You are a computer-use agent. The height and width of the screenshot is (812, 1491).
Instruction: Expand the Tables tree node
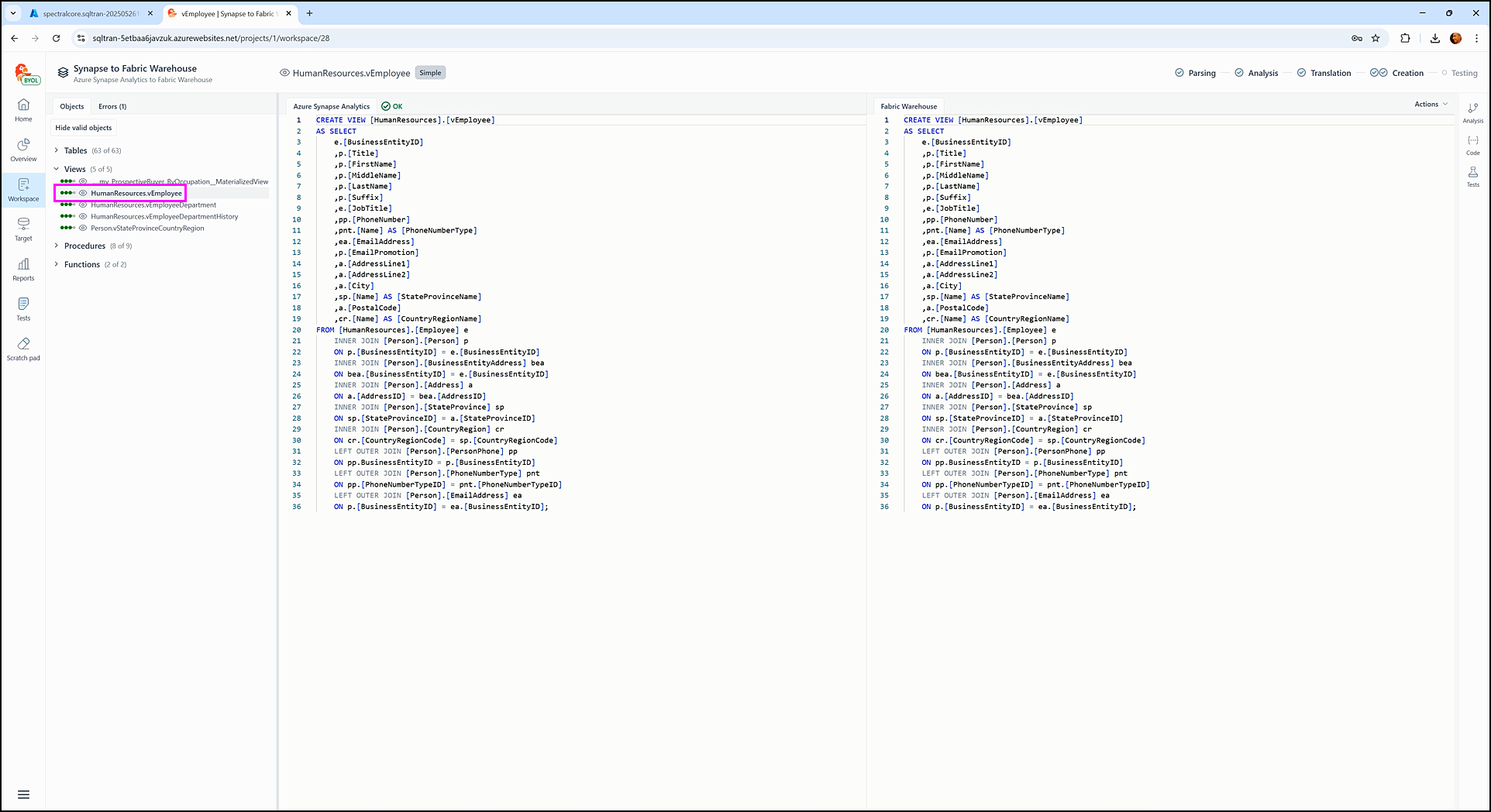57,150
